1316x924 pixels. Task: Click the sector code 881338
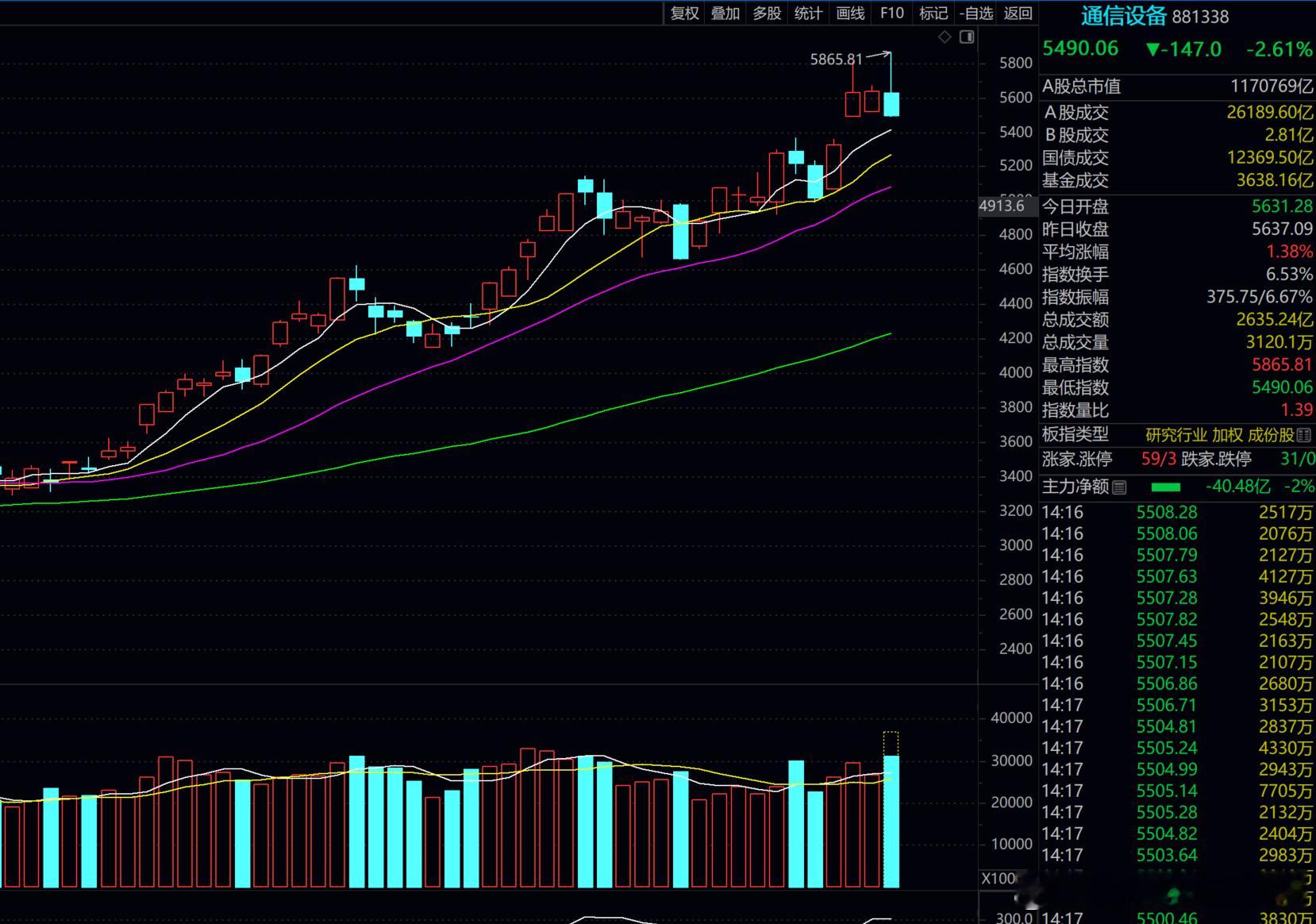[x=1200, y=17]
